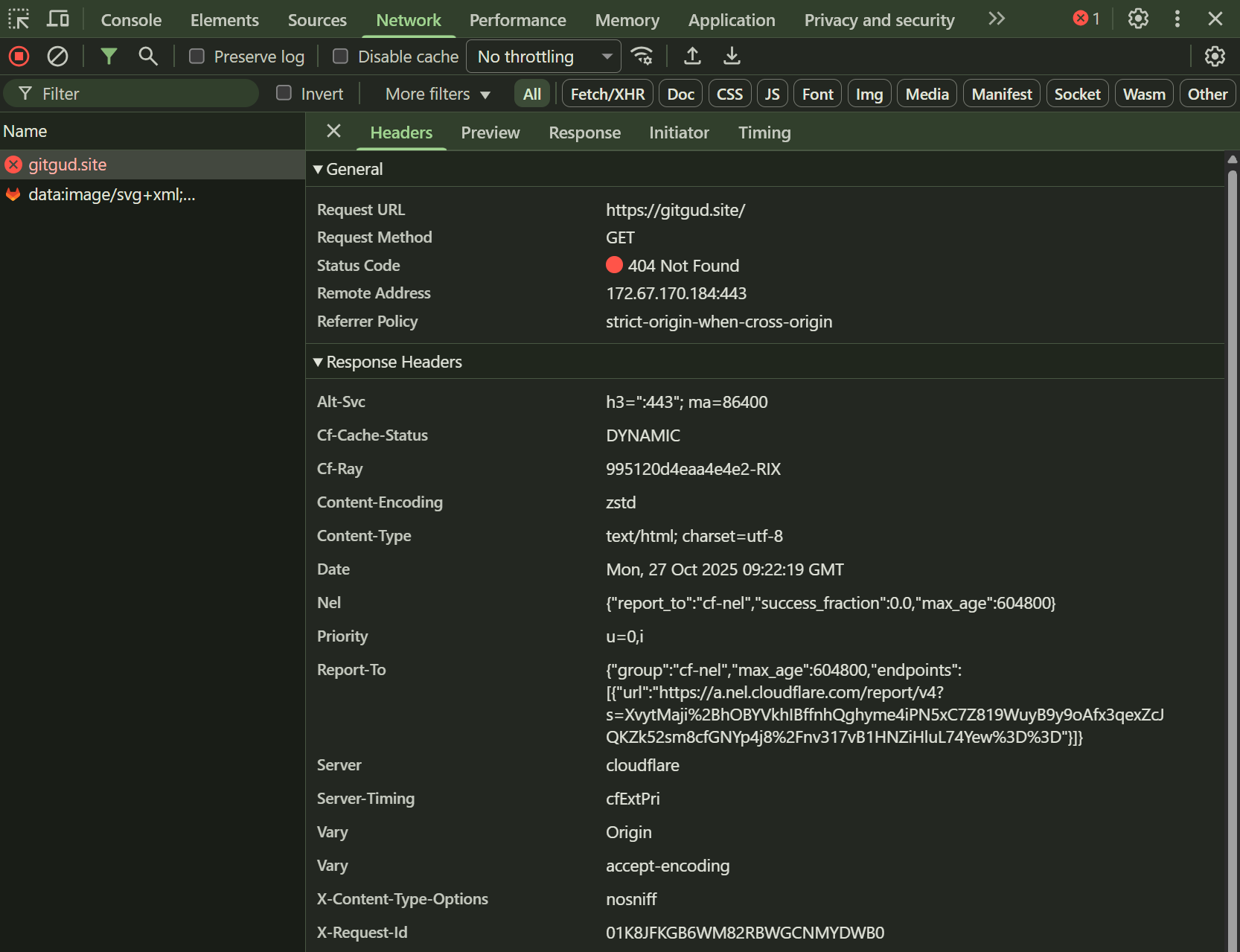The image size is (1240, 952).
Task: Export HAR file with download icon
Action: (x=732, y=56)
